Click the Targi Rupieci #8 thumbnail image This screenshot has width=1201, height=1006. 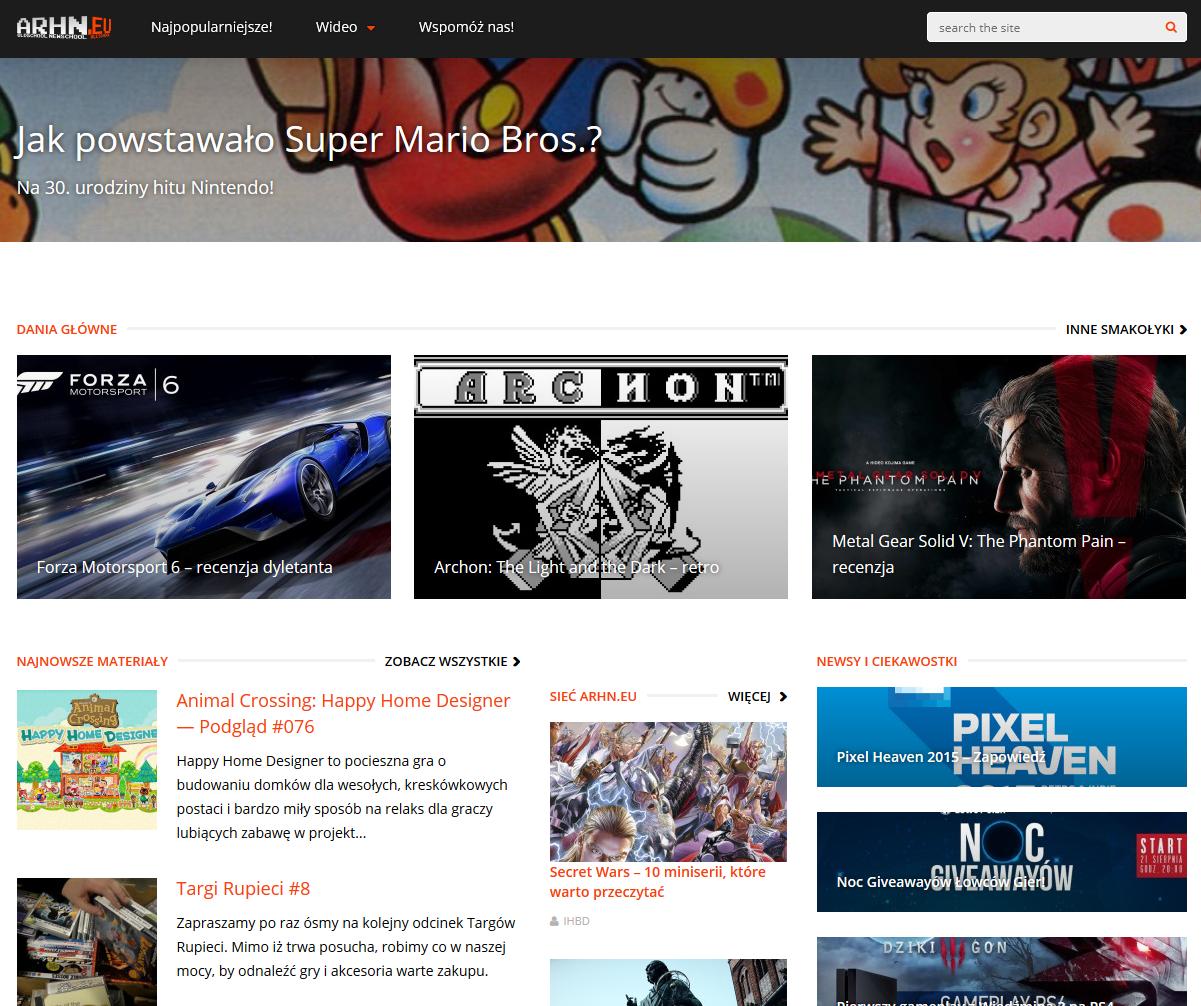click(x=87, y=942)
